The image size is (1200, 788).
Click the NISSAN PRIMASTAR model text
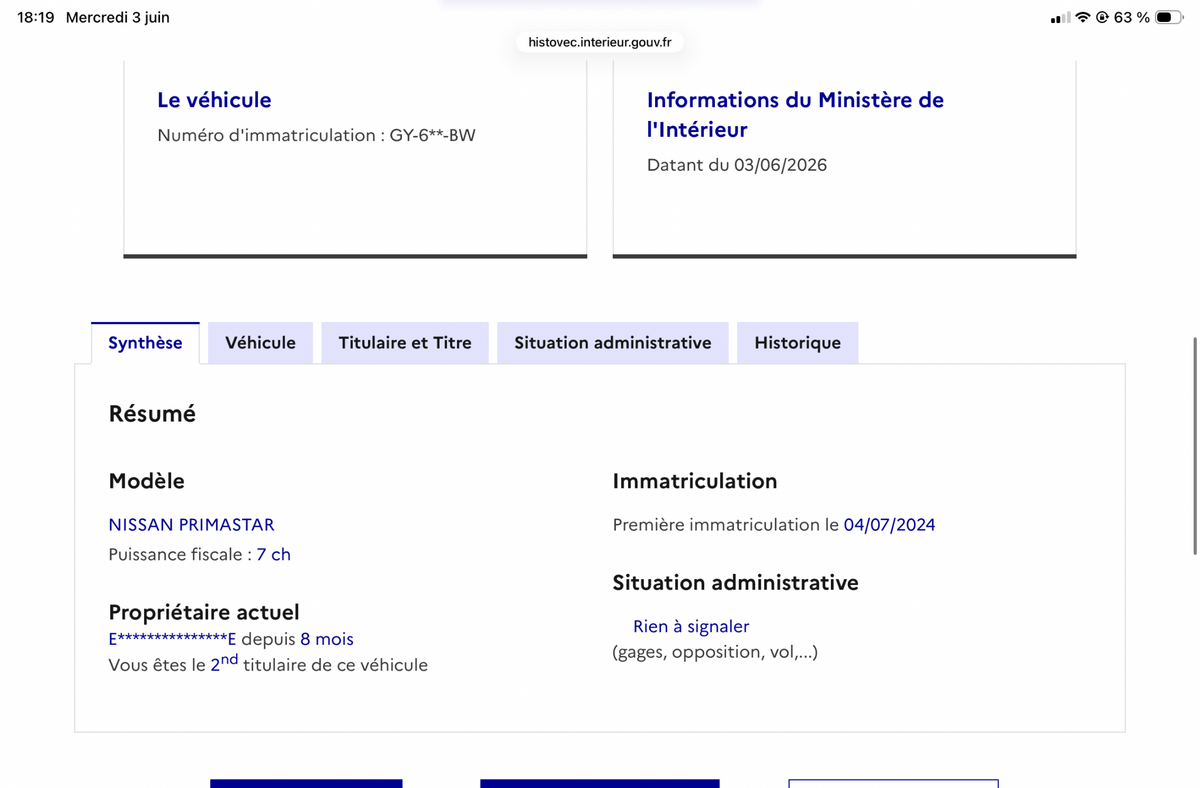(x=191, y=524)
